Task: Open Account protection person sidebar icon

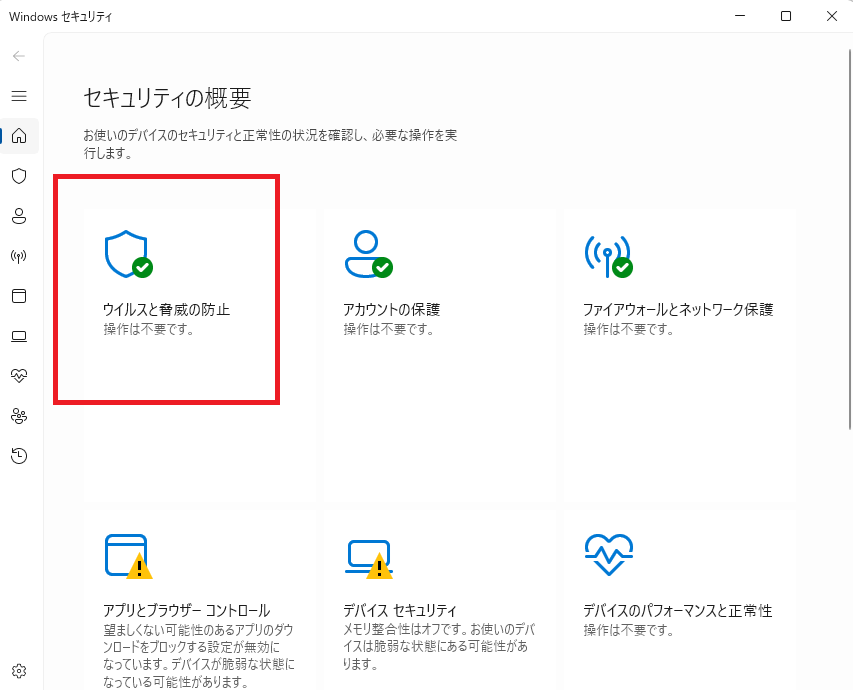Action: point(18,216)
